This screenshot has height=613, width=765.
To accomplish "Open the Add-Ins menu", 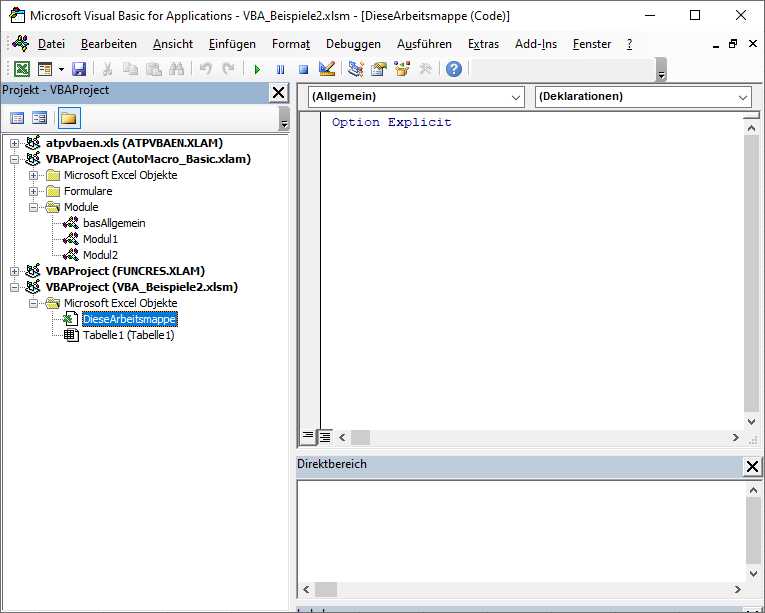I will 536,44.
